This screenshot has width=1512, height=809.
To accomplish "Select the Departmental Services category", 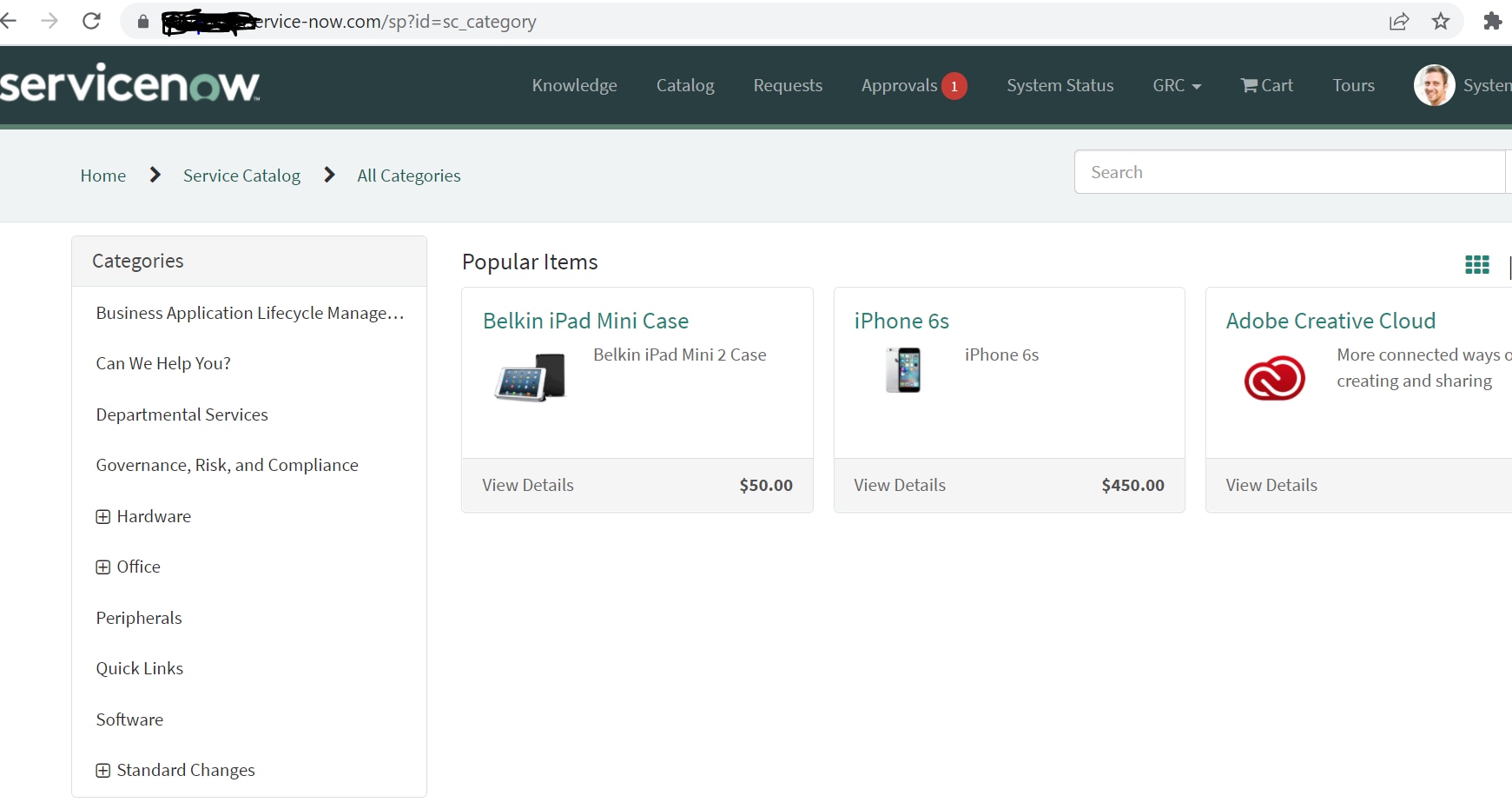I will coord(182,414).
